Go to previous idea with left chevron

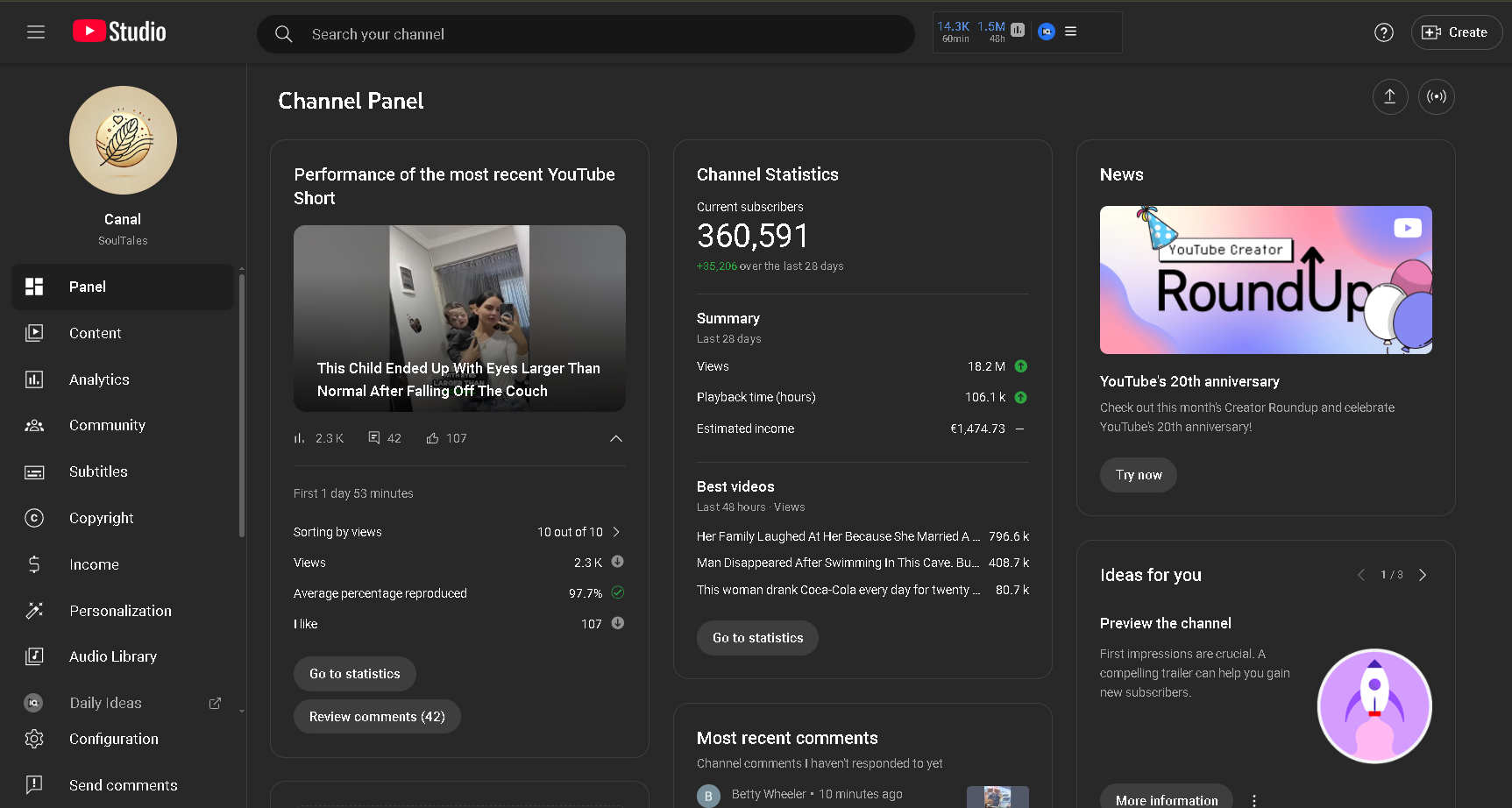point(1361,575)
